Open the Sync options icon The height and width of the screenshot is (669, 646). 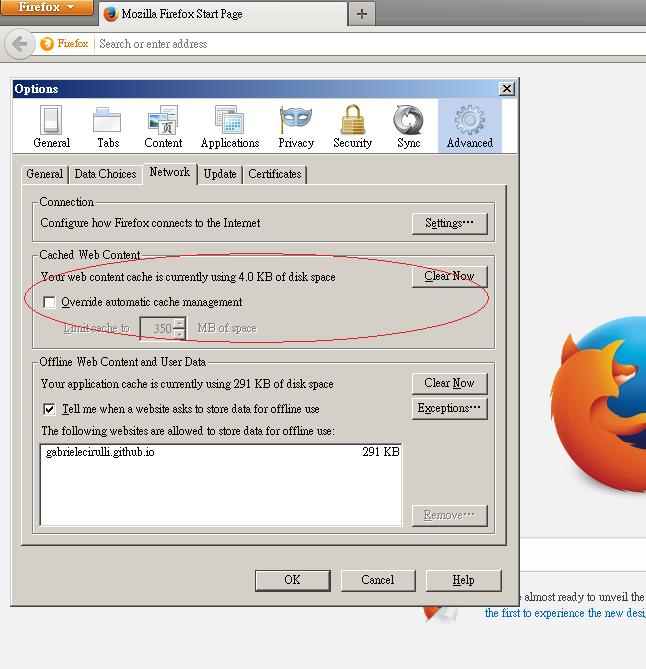[x=408, y=126]
